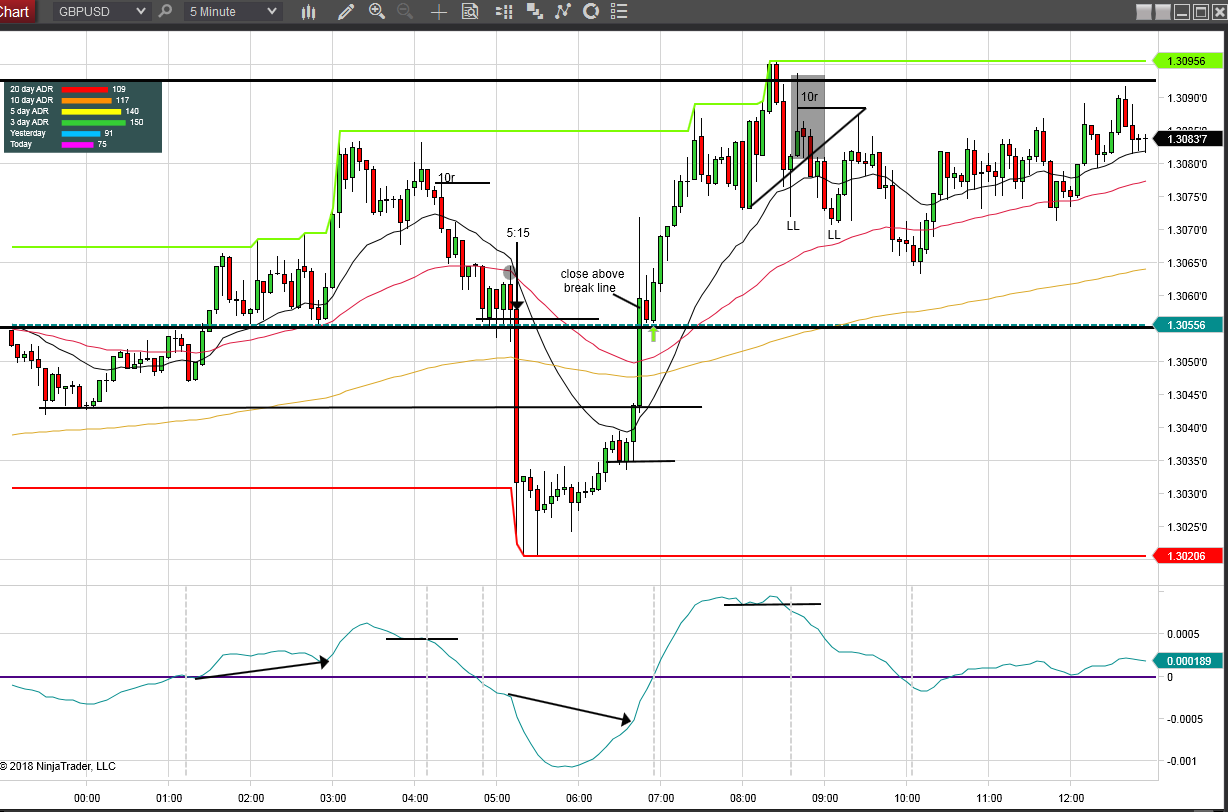Select the 5:15 text annotation
Screen dimensions: 1228x812
point(518,233)
